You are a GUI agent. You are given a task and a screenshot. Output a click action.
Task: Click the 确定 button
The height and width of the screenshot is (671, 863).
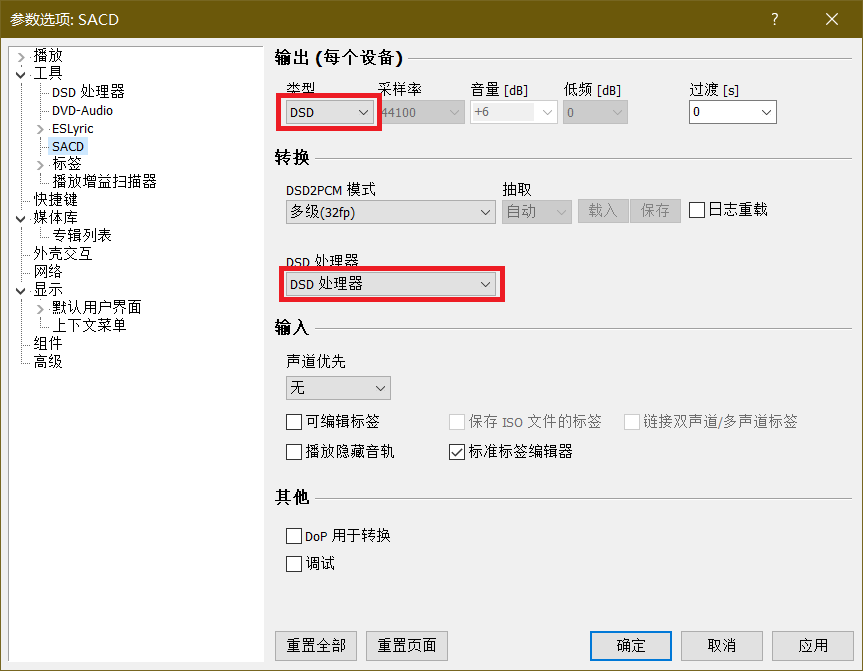tap(631, 646)
